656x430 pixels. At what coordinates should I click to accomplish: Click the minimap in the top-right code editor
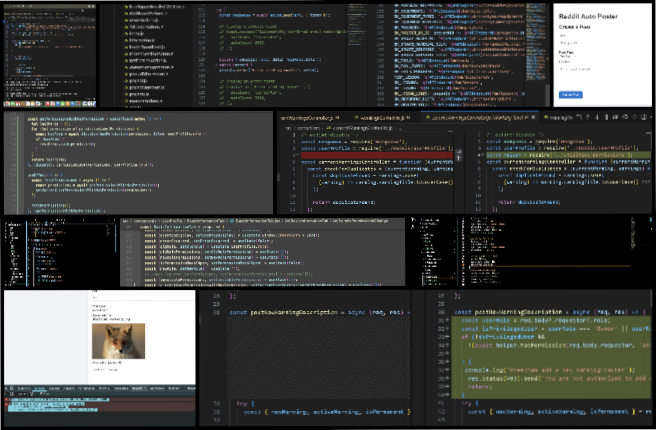pos(535,42)
